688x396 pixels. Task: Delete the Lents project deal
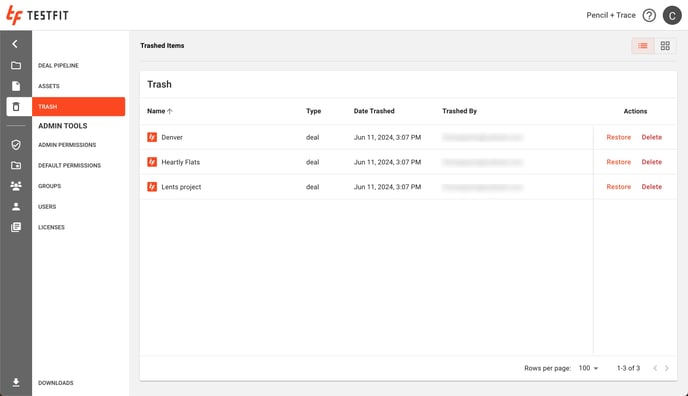(652, 187)
